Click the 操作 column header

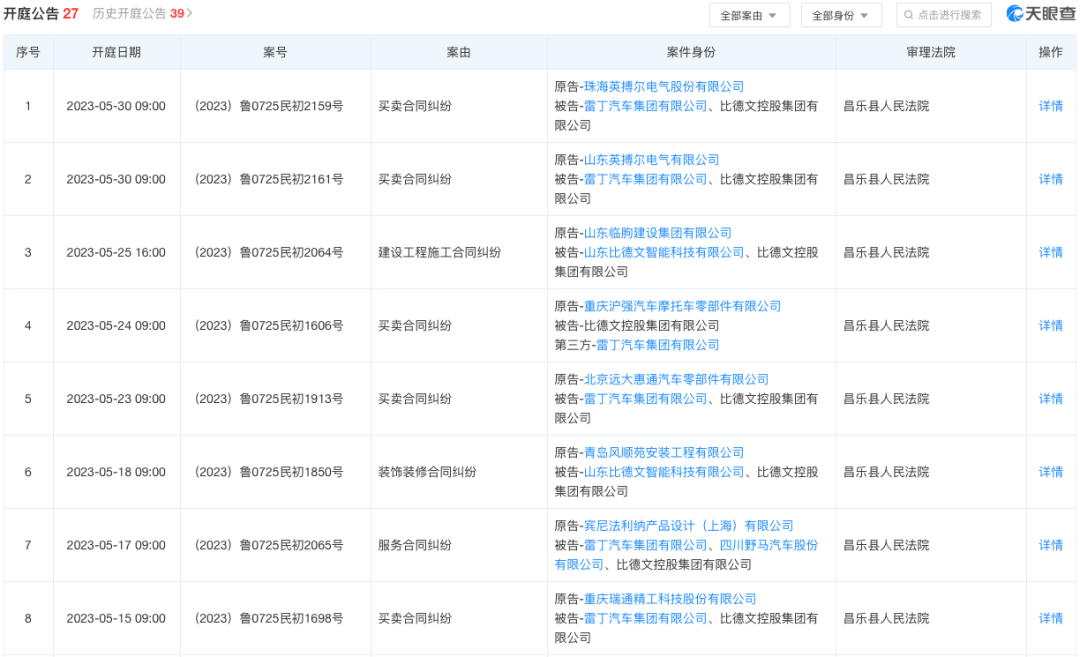coord(1050,52)
